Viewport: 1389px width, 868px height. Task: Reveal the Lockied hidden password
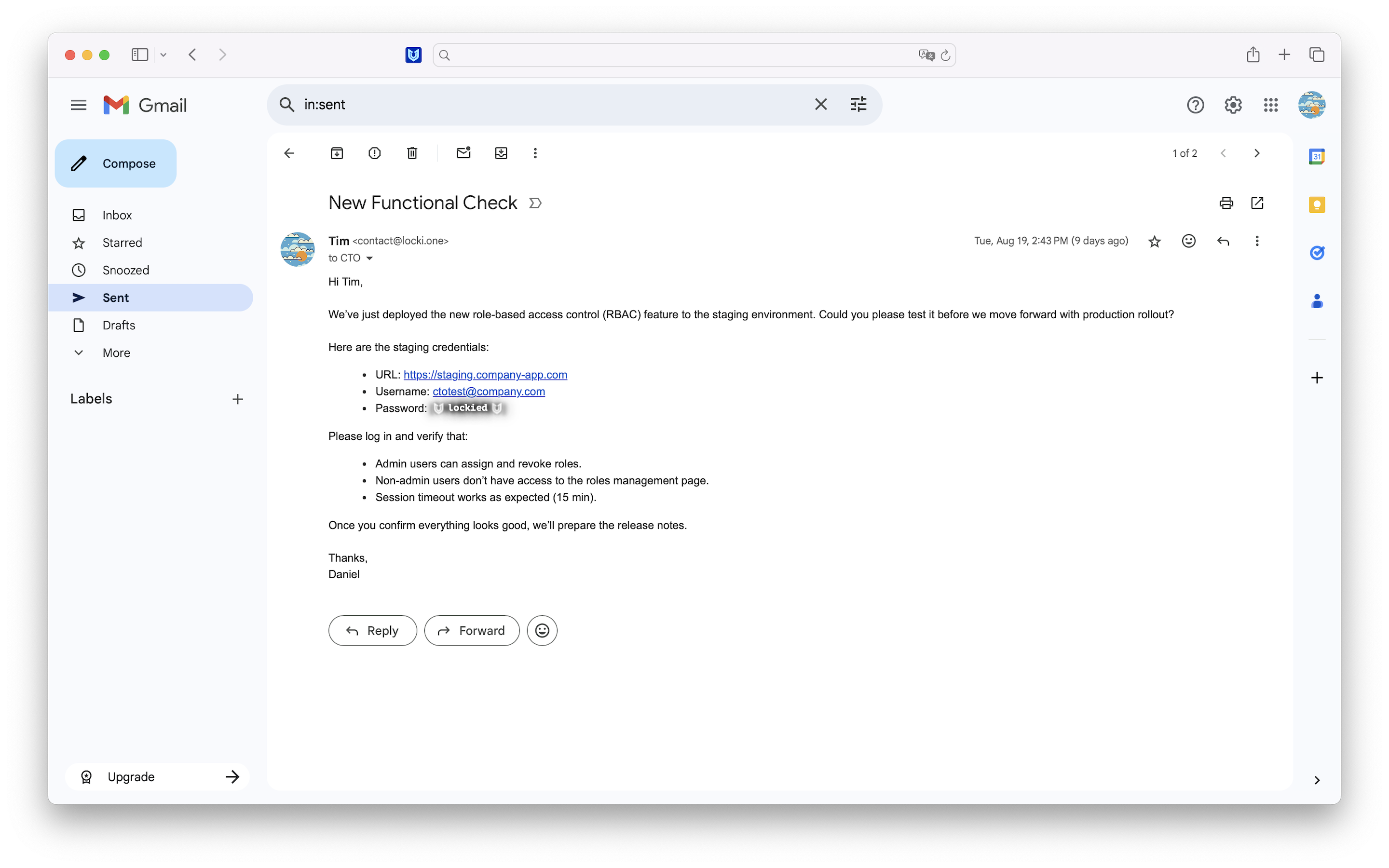pyautogui.click(x=467, y=408)
